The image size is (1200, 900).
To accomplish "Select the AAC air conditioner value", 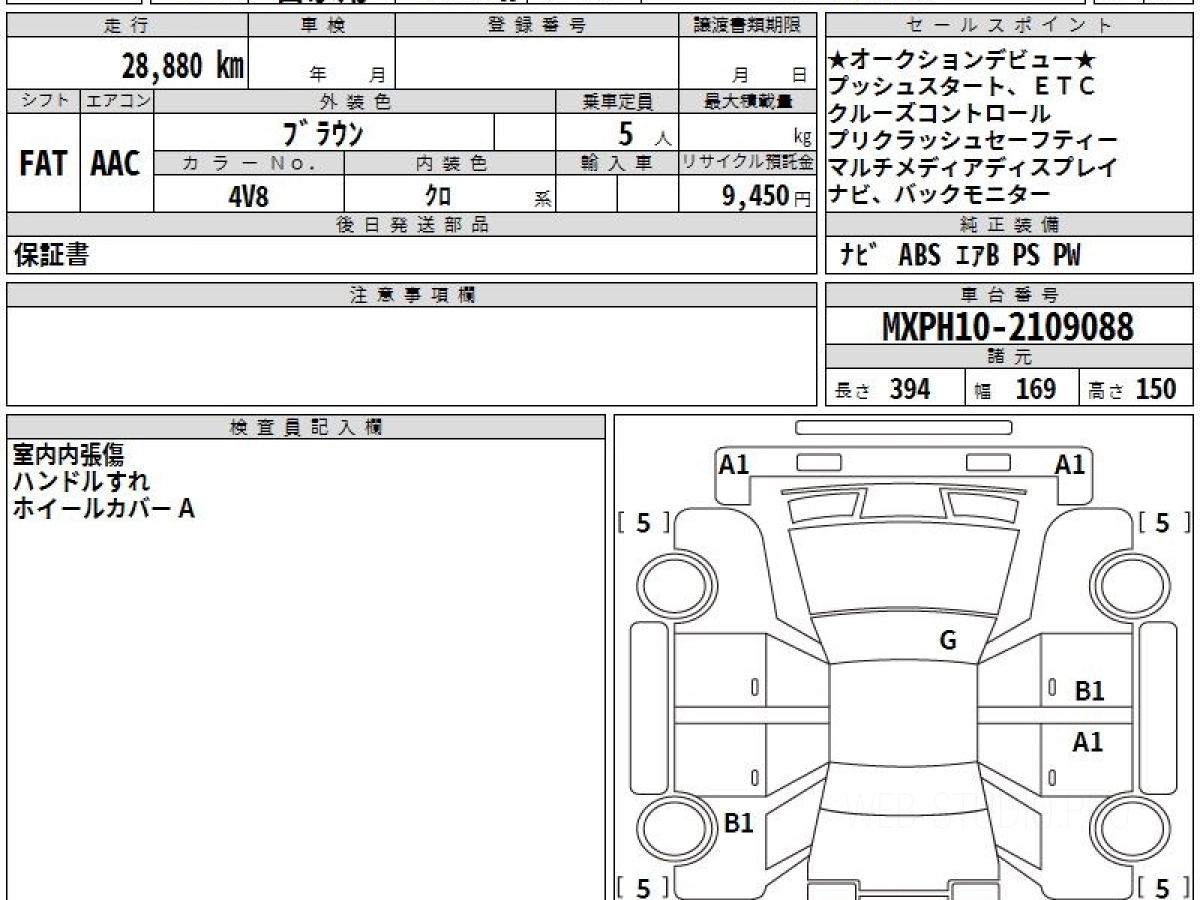I will 116,163.
